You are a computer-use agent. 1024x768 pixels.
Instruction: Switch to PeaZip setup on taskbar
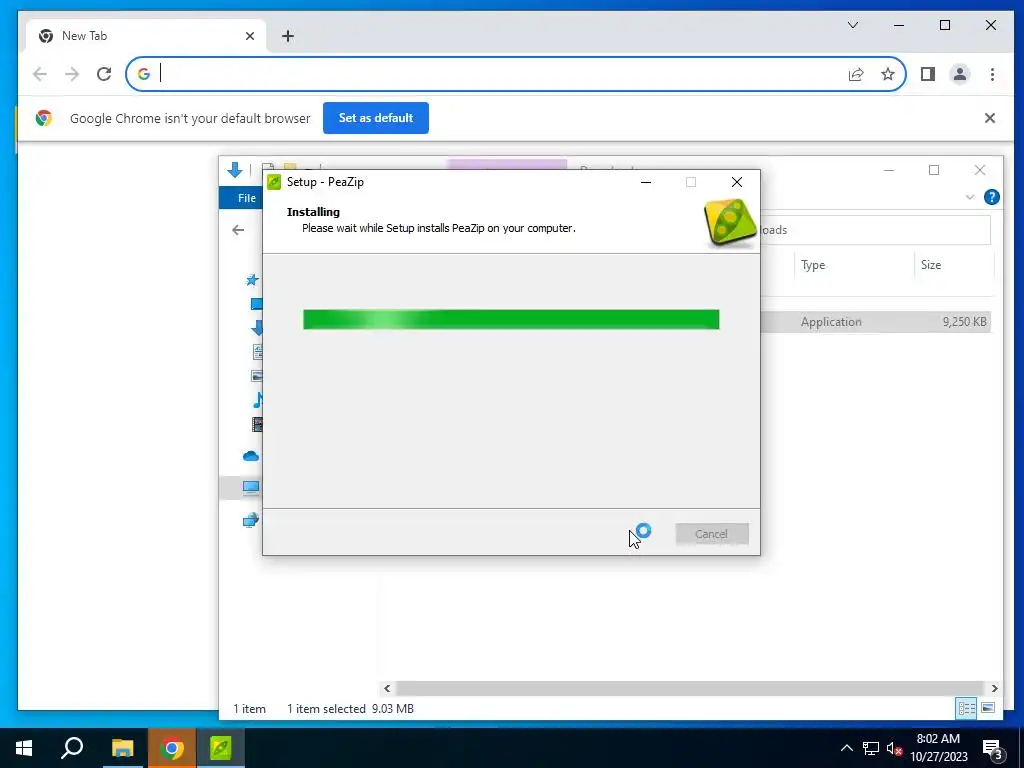(x=221, y=748)
